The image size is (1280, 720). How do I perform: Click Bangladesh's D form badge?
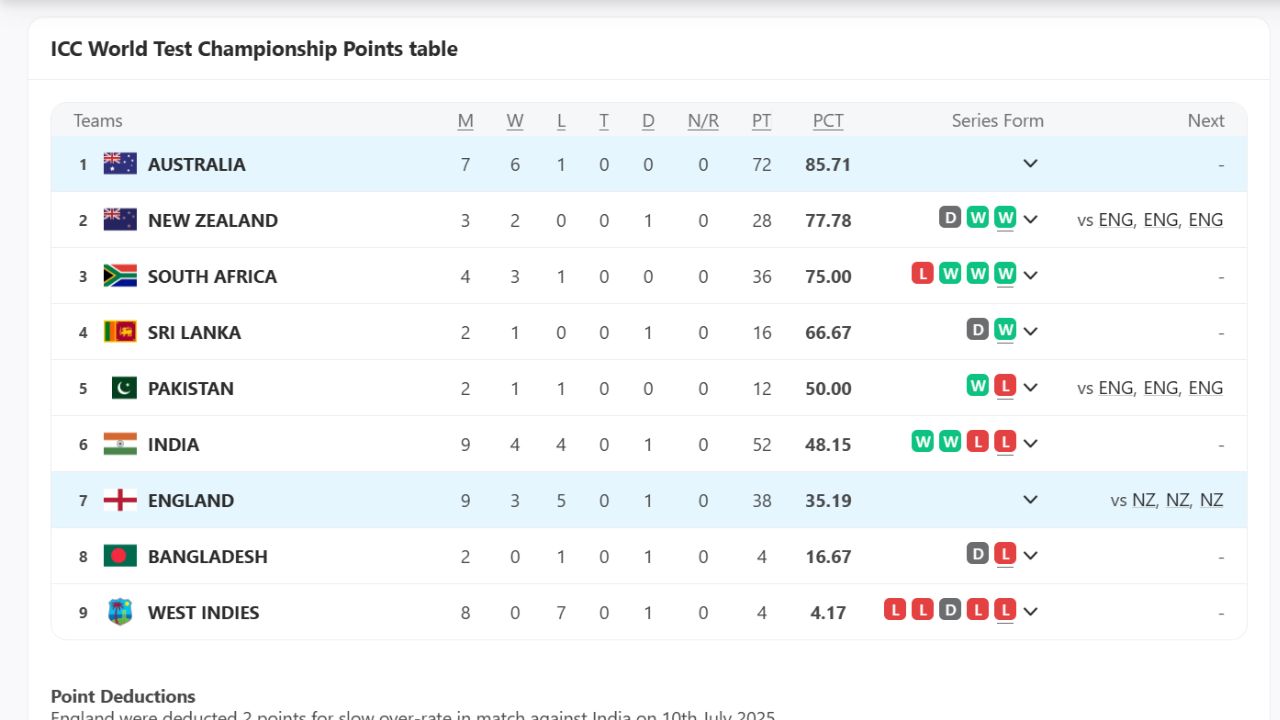coord(977,555)
